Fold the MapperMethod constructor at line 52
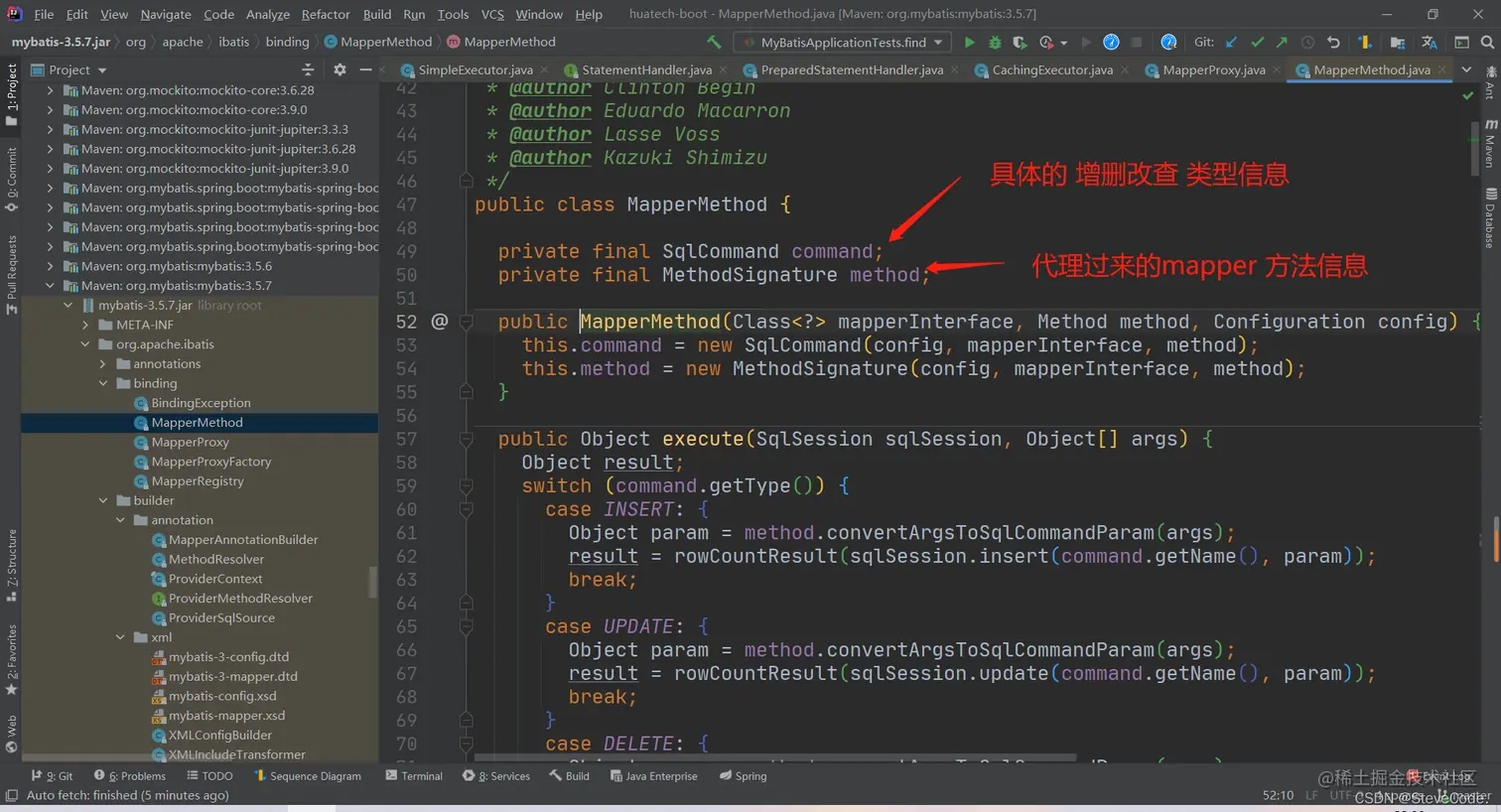The image size is (1501, 812). tap(466, 322)
